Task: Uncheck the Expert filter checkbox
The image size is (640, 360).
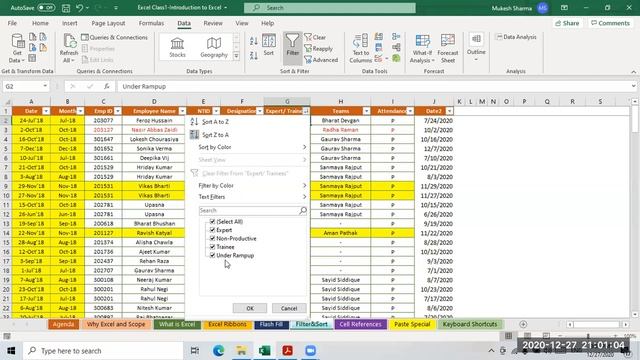Action: tap(212, 230)
